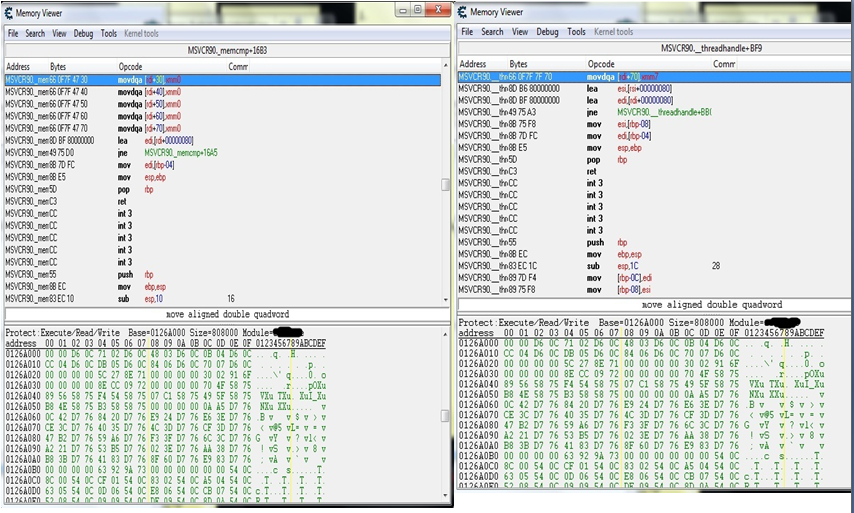Open the Search menu in left Memory Viewer
Viewport: 854px width, 513px height.
tap(35, 33)
